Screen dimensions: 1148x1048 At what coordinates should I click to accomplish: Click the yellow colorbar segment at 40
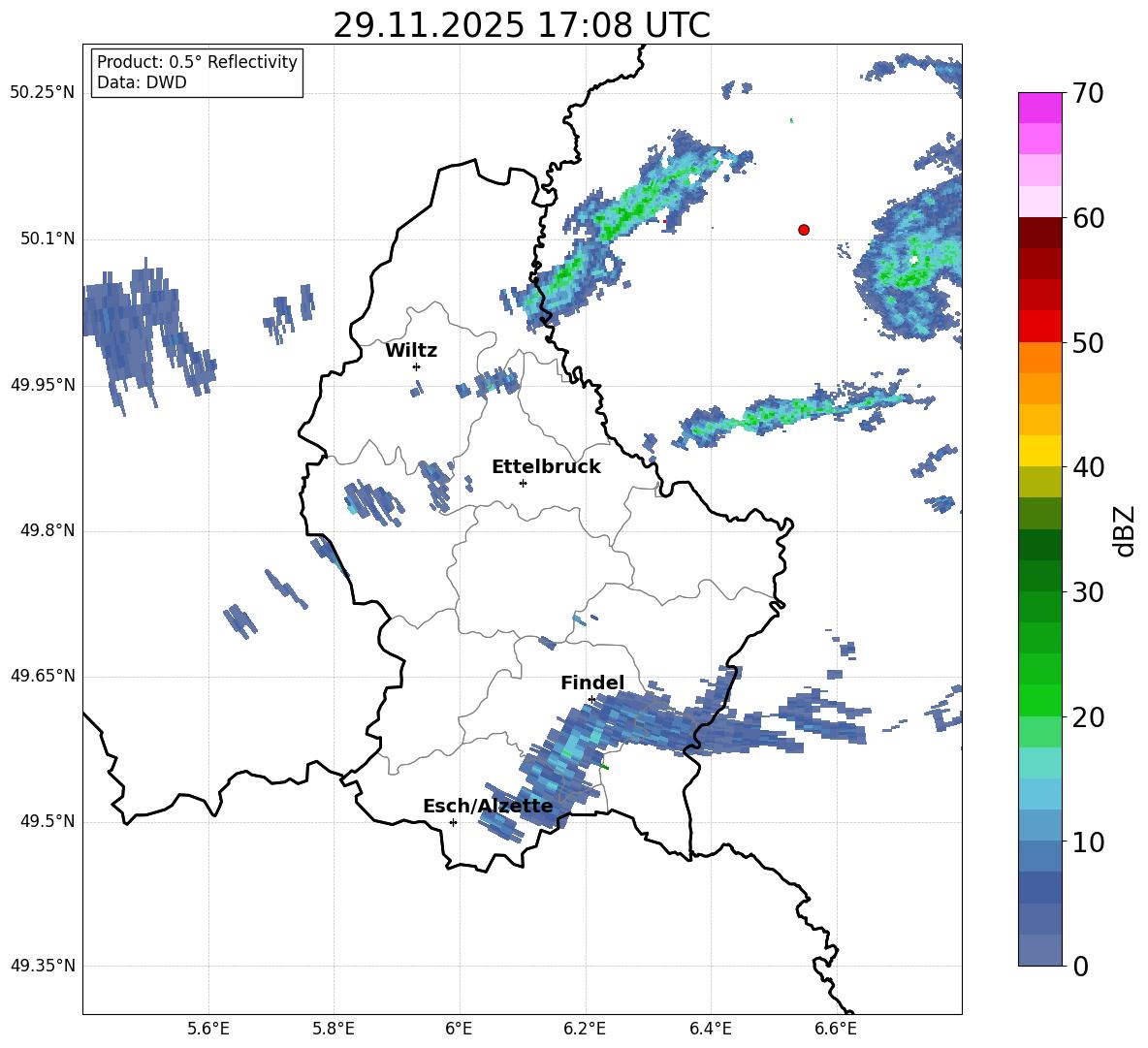click(x=1040, y=451)
